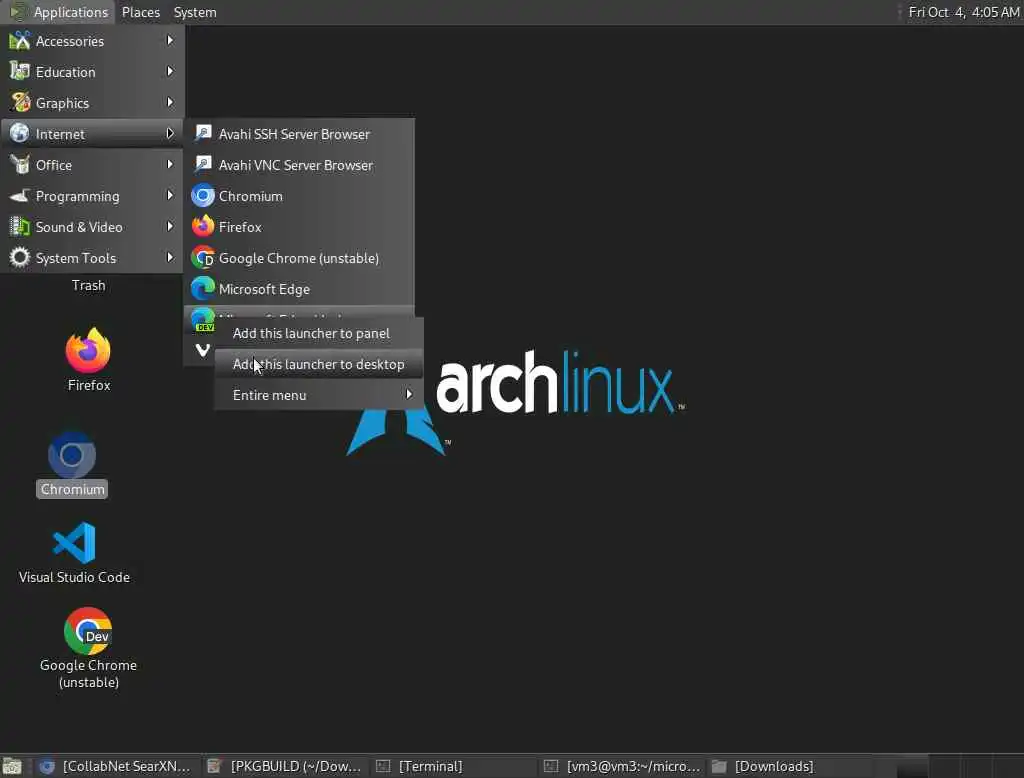
Task: Expand the Office submenu
Action: [x=92, y=165]
